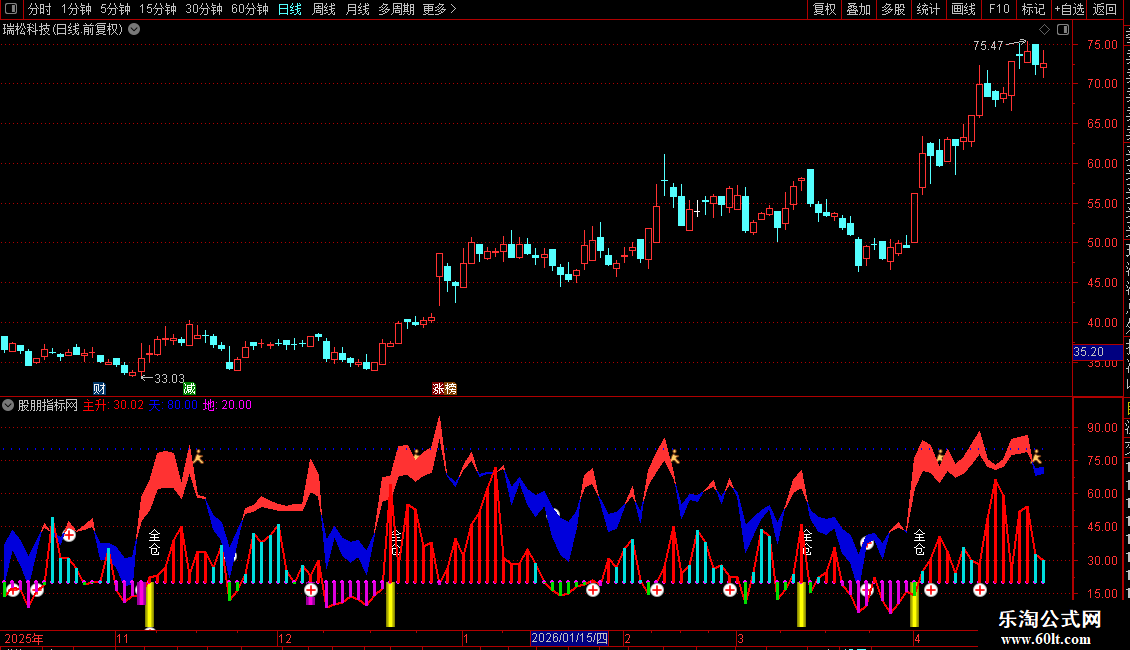Toggle the left side panel icon
Viewport: 1130px width, 650px height.
coord(11,9)
